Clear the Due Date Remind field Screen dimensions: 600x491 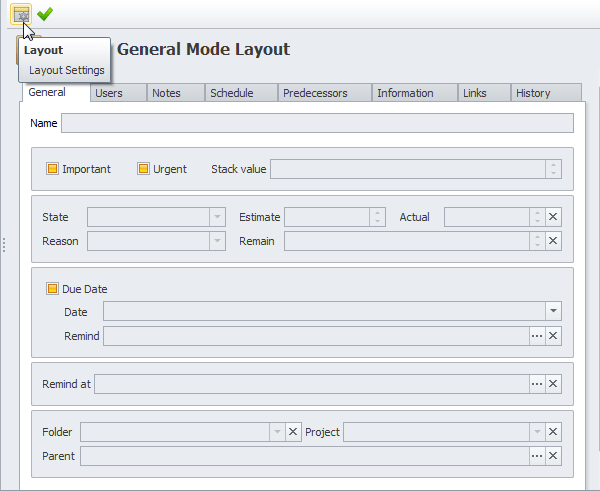(553, 336)
